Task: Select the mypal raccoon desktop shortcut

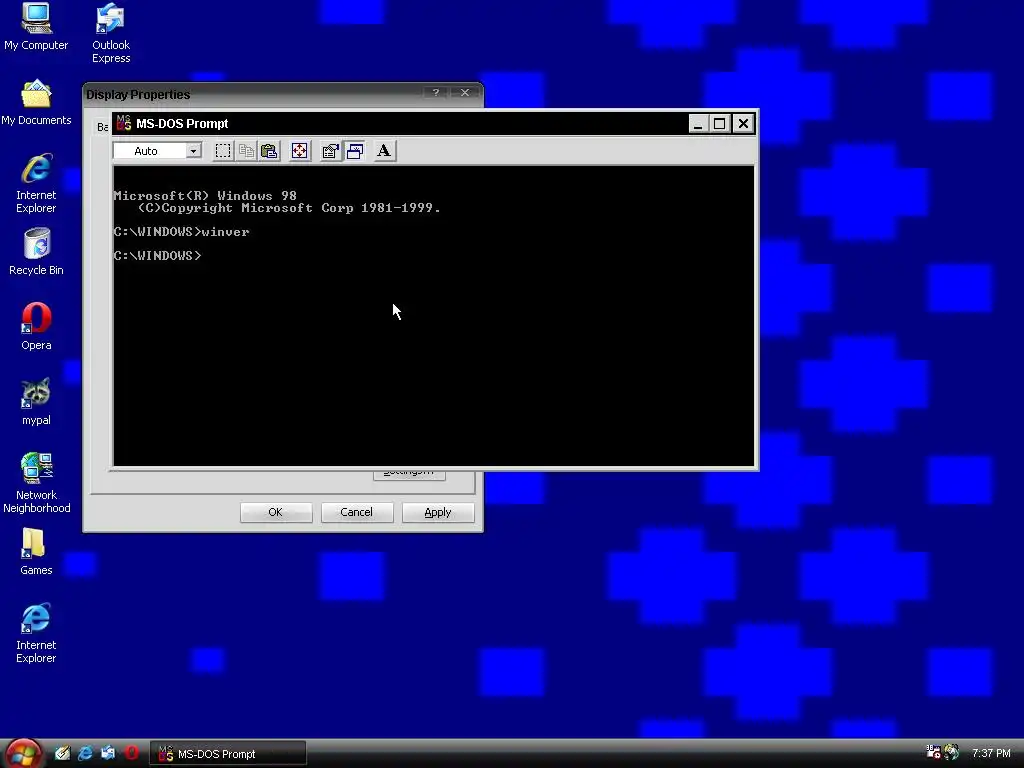Action: tap(36, 402)
